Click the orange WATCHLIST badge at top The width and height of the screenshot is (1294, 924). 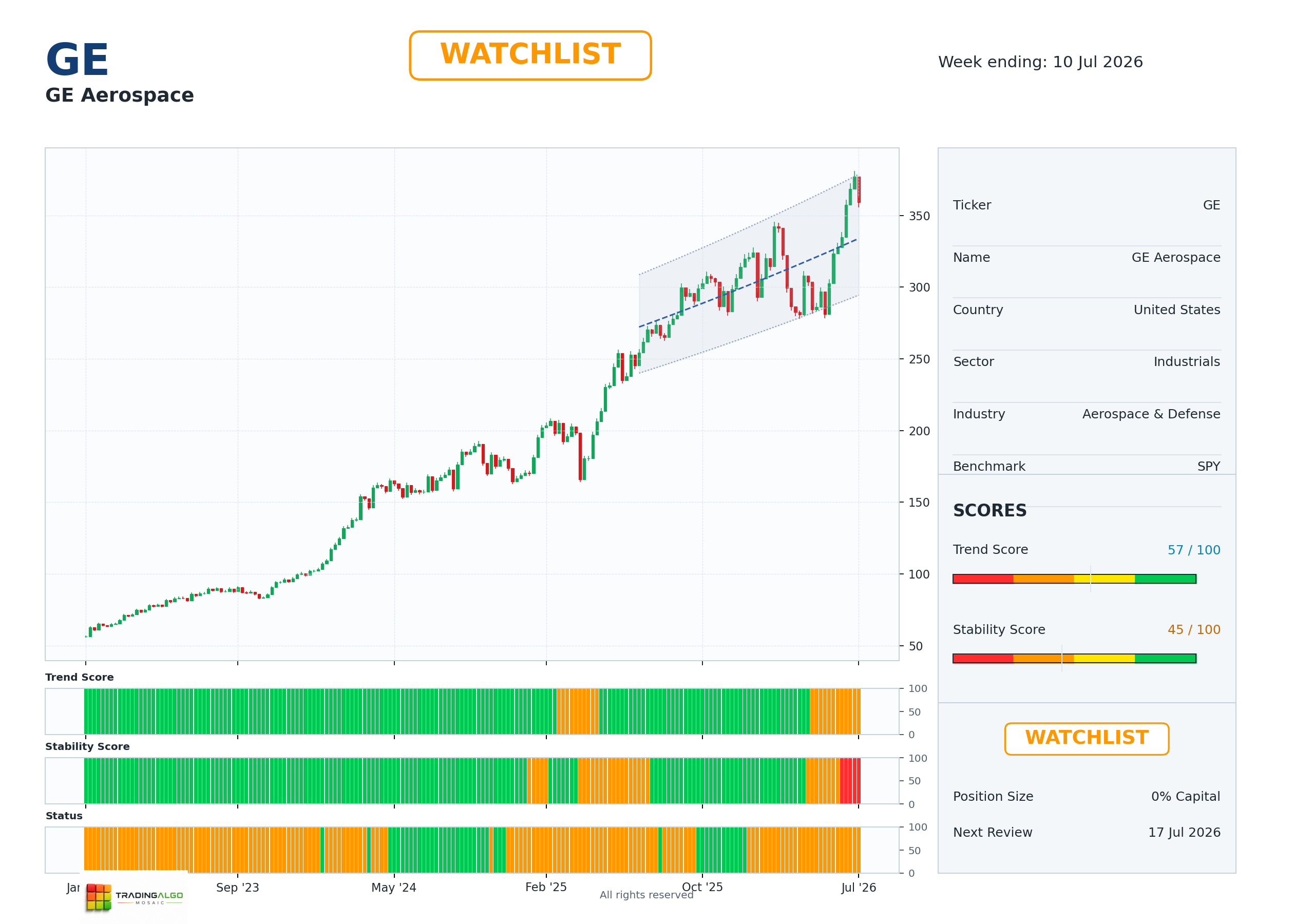[530, 55]
